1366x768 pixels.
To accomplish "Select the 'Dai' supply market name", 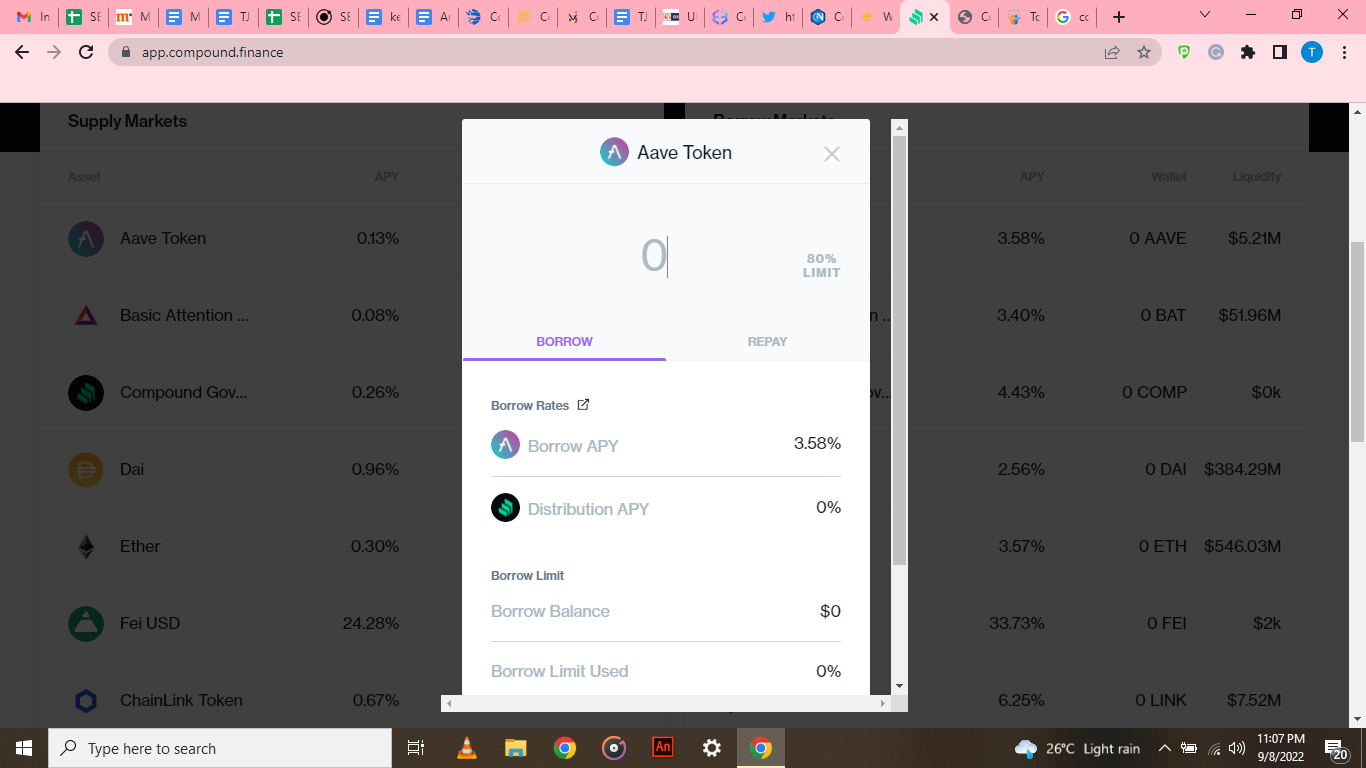I will pos(134,469).
